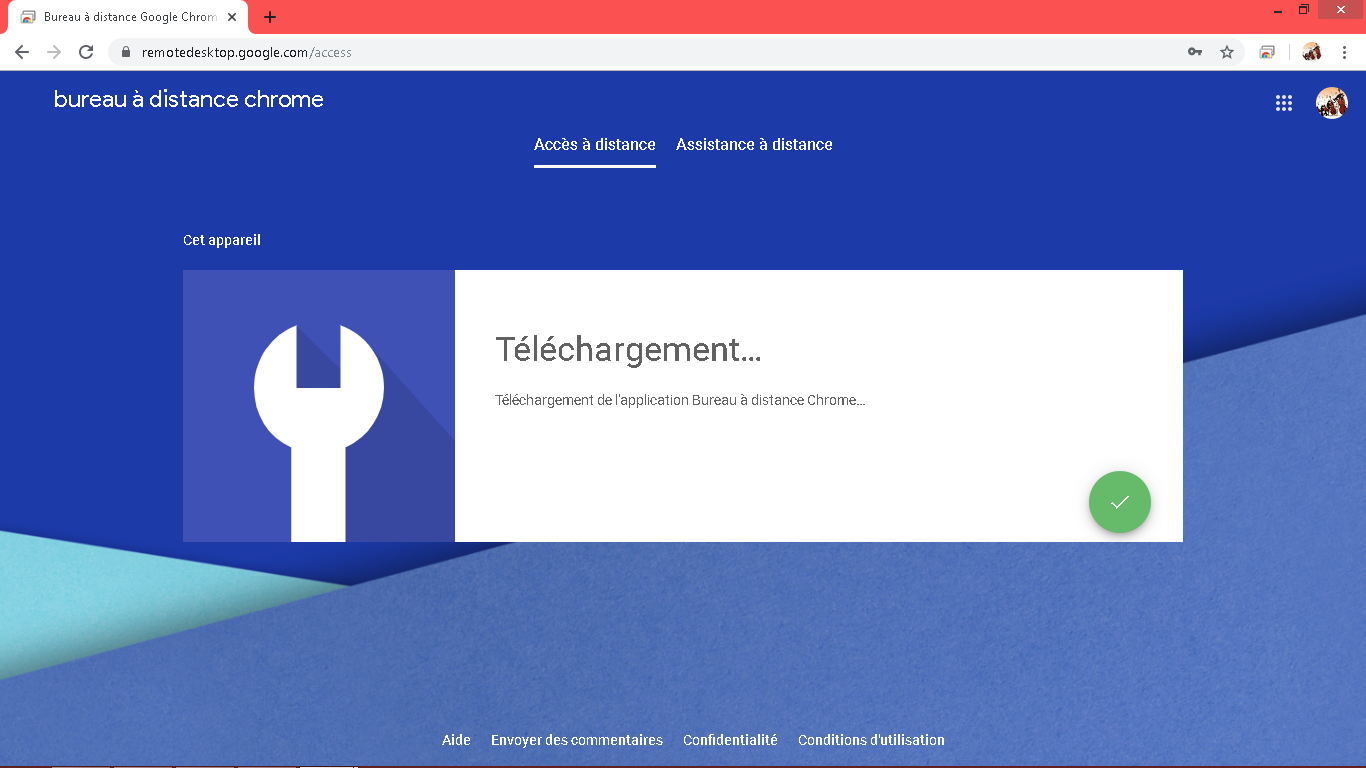Click the padlock site security icon
This screenshot has height=768, width=1366.
pos(126,52)
